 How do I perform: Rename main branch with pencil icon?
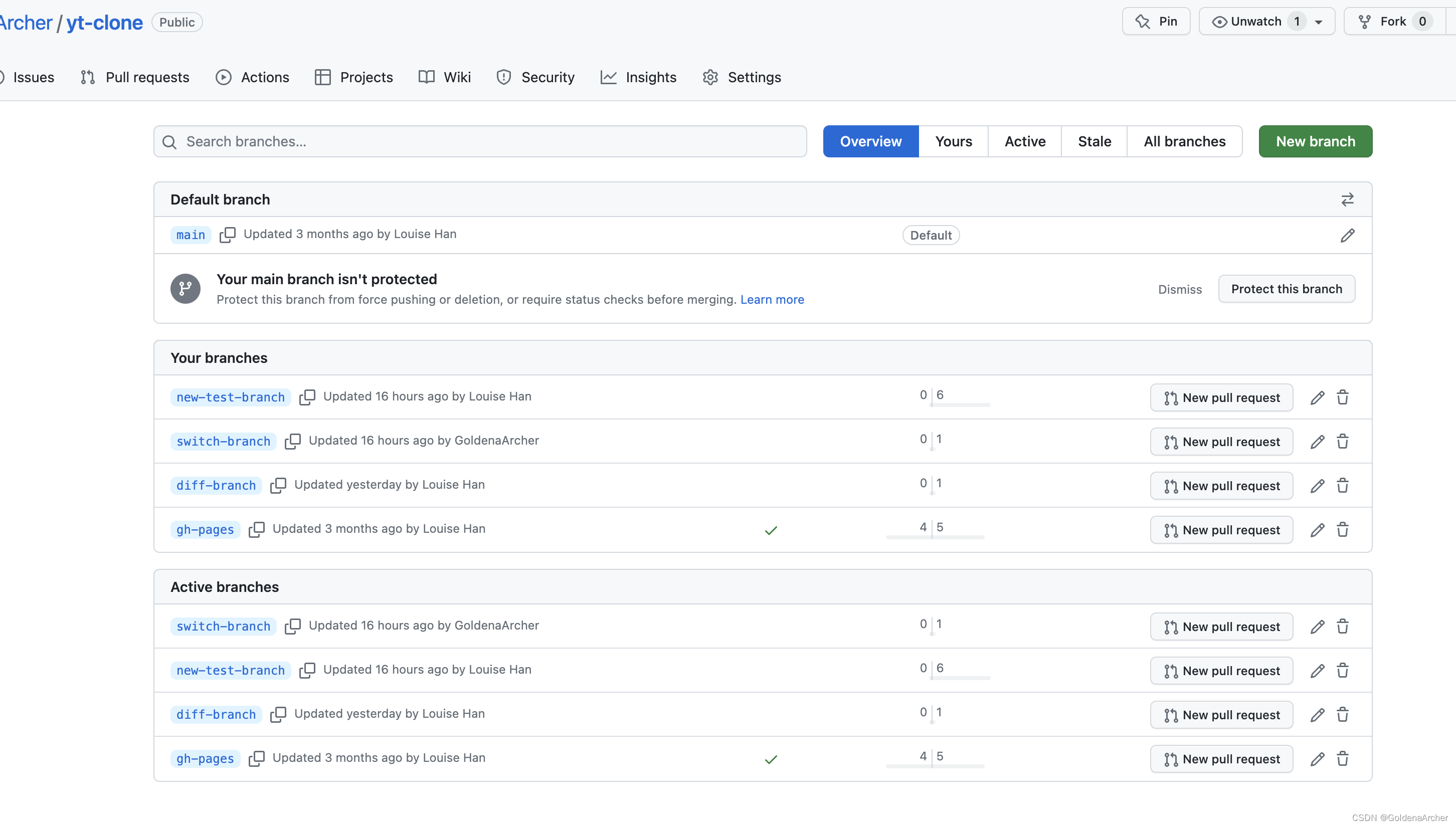1348,236
